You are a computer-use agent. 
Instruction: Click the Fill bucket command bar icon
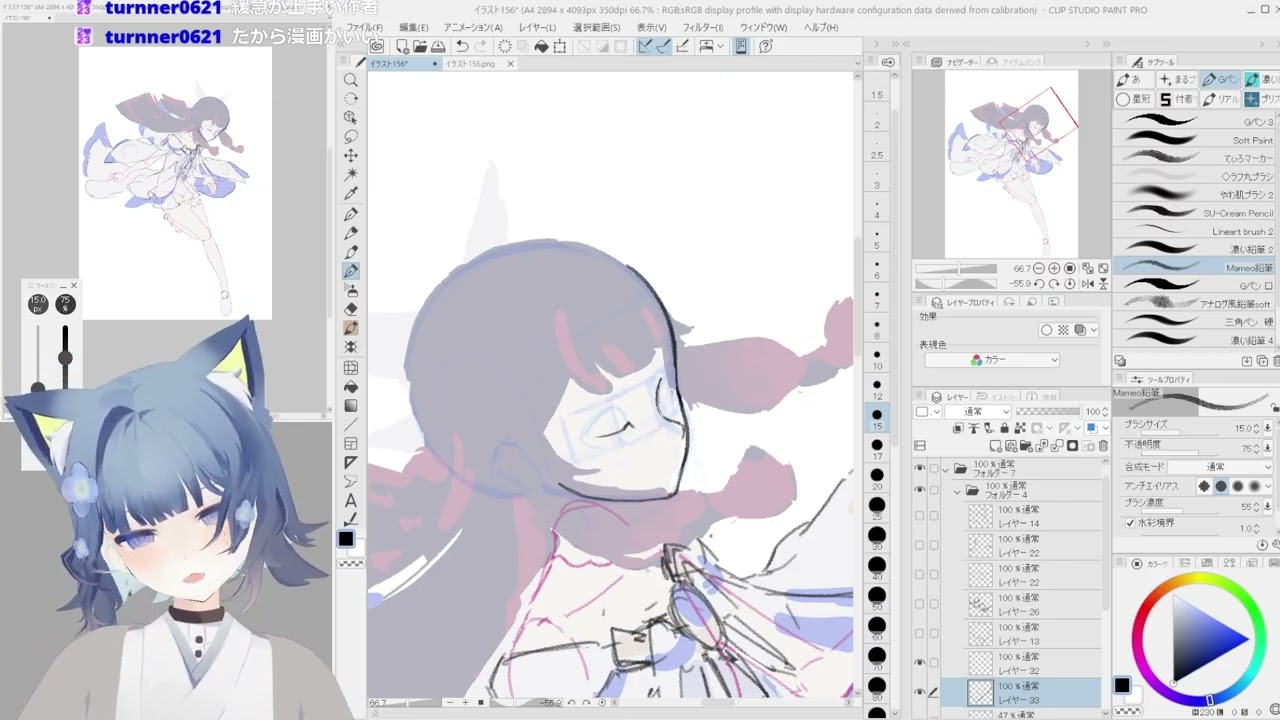pos(541,46)
